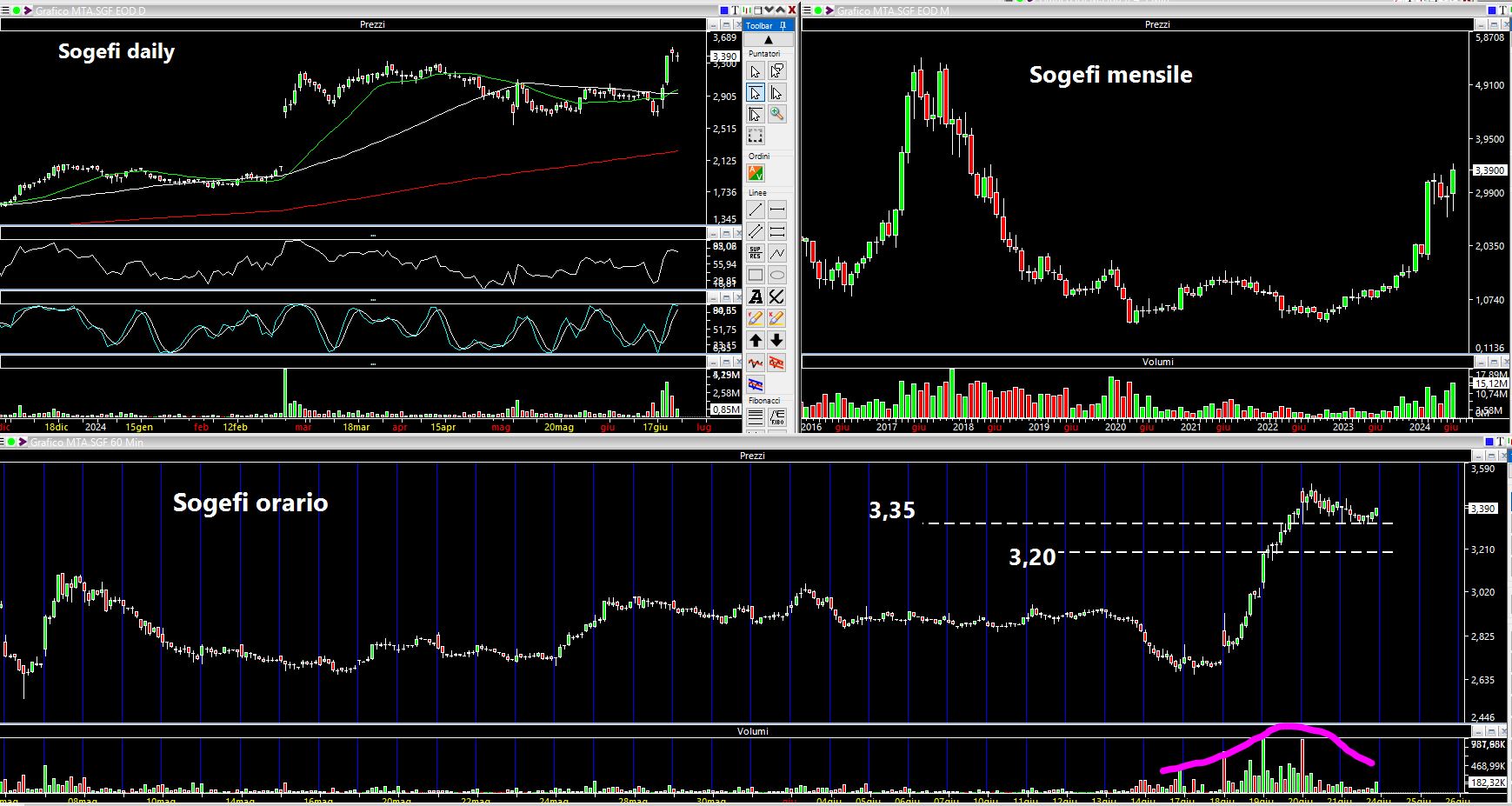Image resolution: width=1512 pixels, height=806 pixels.
Task: Click the 'Sogefi mensile' chart label
Action: [1110, 75]
